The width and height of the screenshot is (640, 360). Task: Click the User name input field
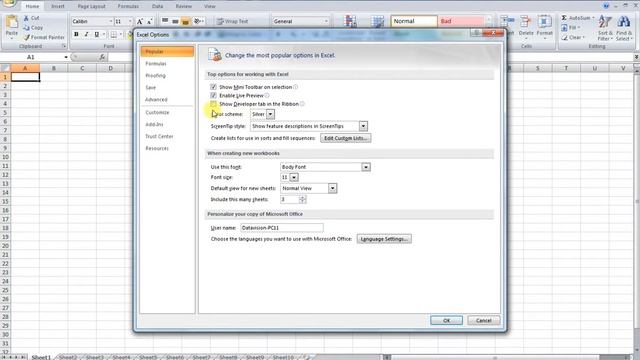282,227
